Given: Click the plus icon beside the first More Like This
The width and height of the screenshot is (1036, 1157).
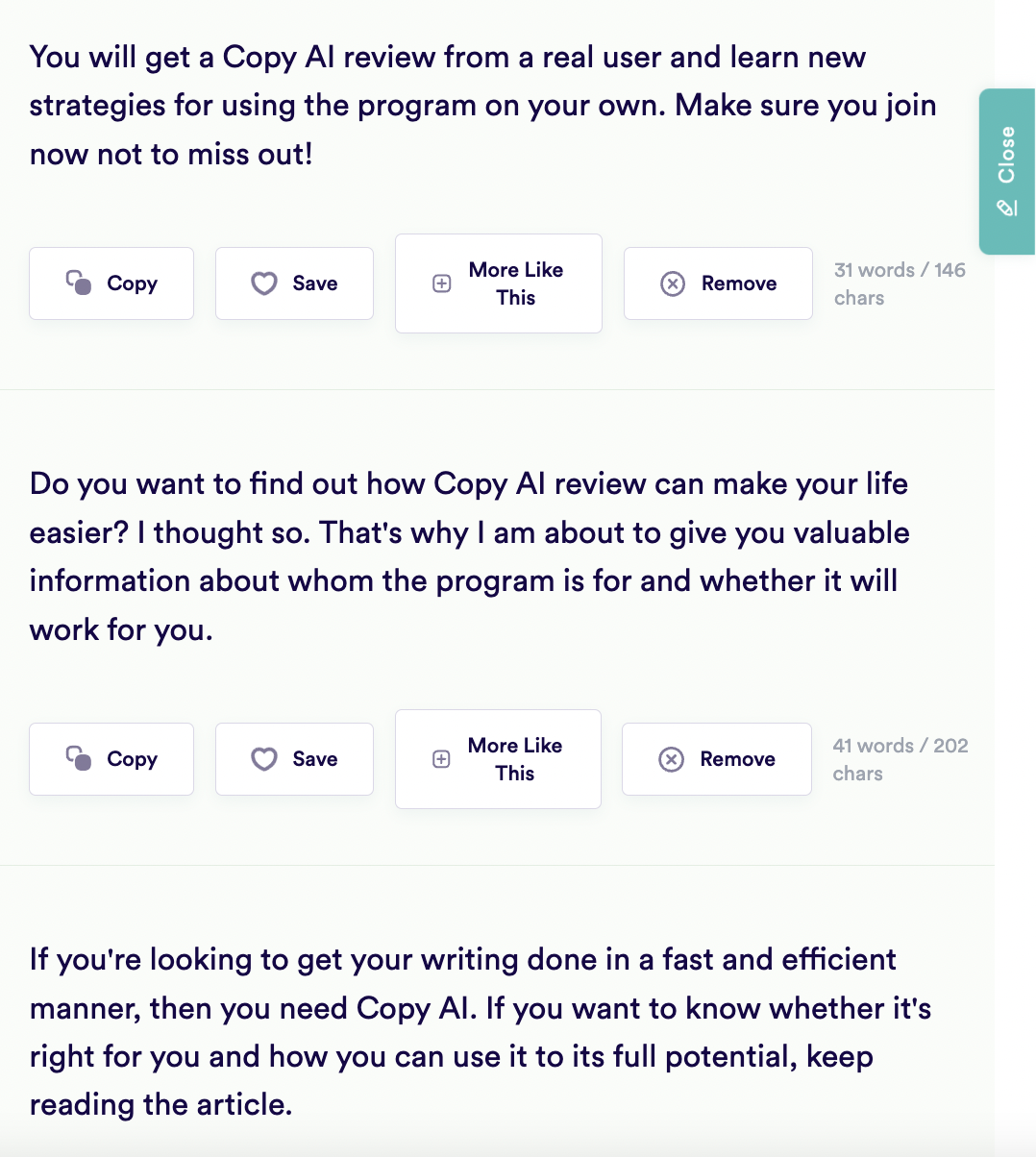Looking at the screenshot, I should 442,283.
